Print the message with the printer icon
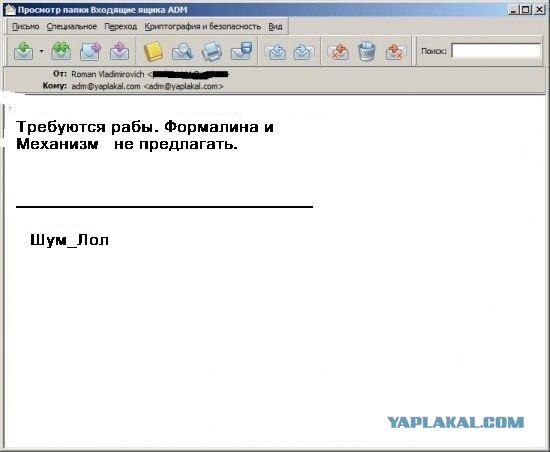Screen dimensions: 550x452 212,51
